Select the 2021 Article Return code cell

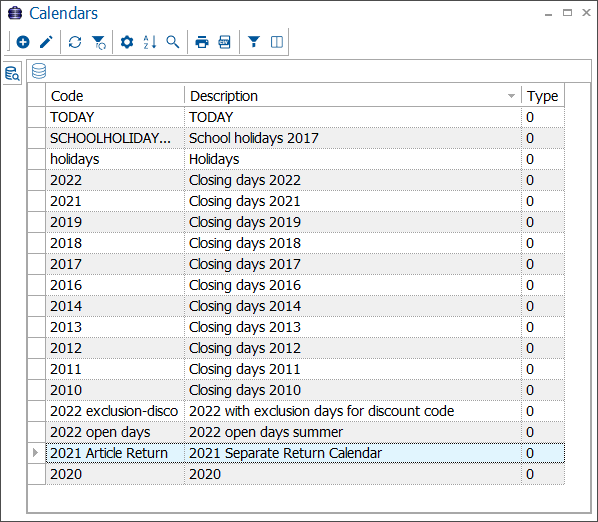(x=115, y=453)
